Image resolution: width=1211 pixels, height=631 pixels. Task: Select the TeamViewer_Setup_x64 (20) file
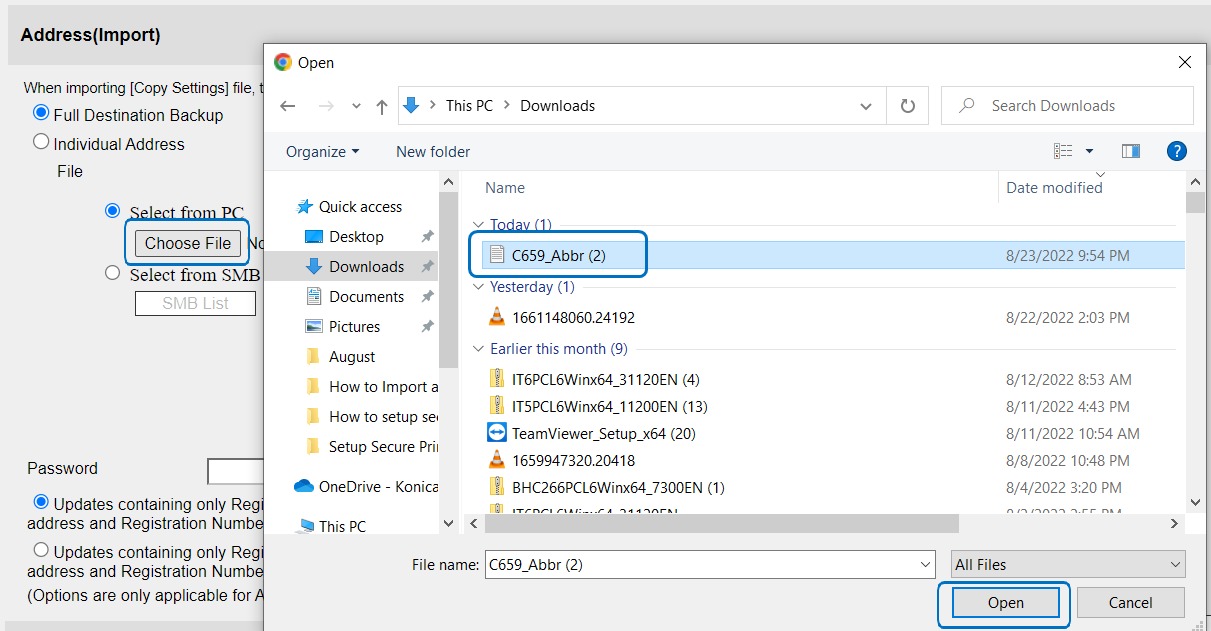pyautogui.click(x=602, y=433)
